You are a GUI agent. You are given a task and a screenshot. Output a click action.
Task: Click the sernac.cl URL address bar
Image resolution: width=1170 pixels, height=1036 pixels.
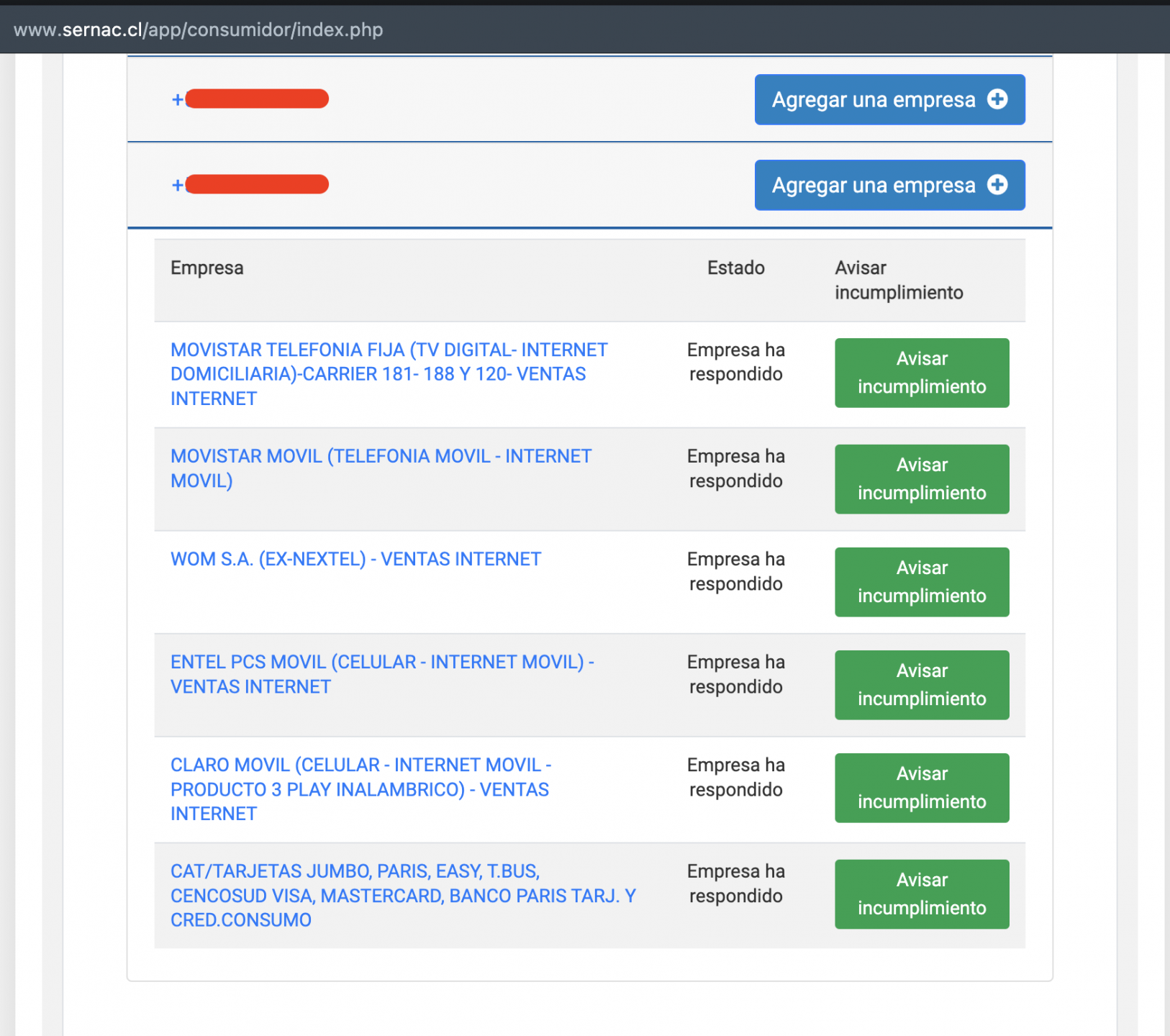pyautogui.click(x=199, y=29)
